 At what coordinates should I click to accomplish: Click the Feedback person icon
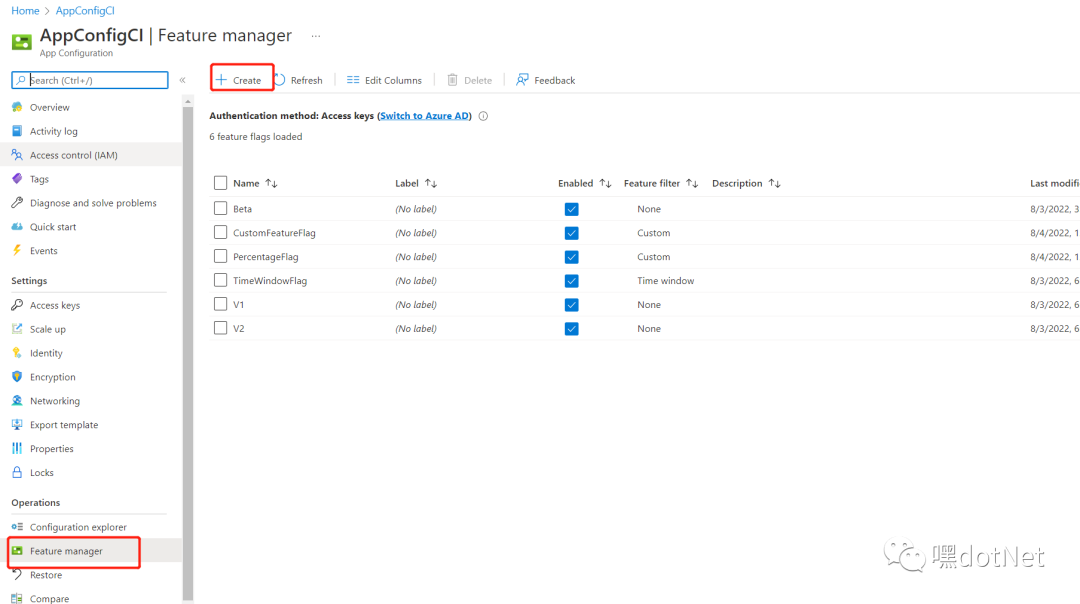522,80
